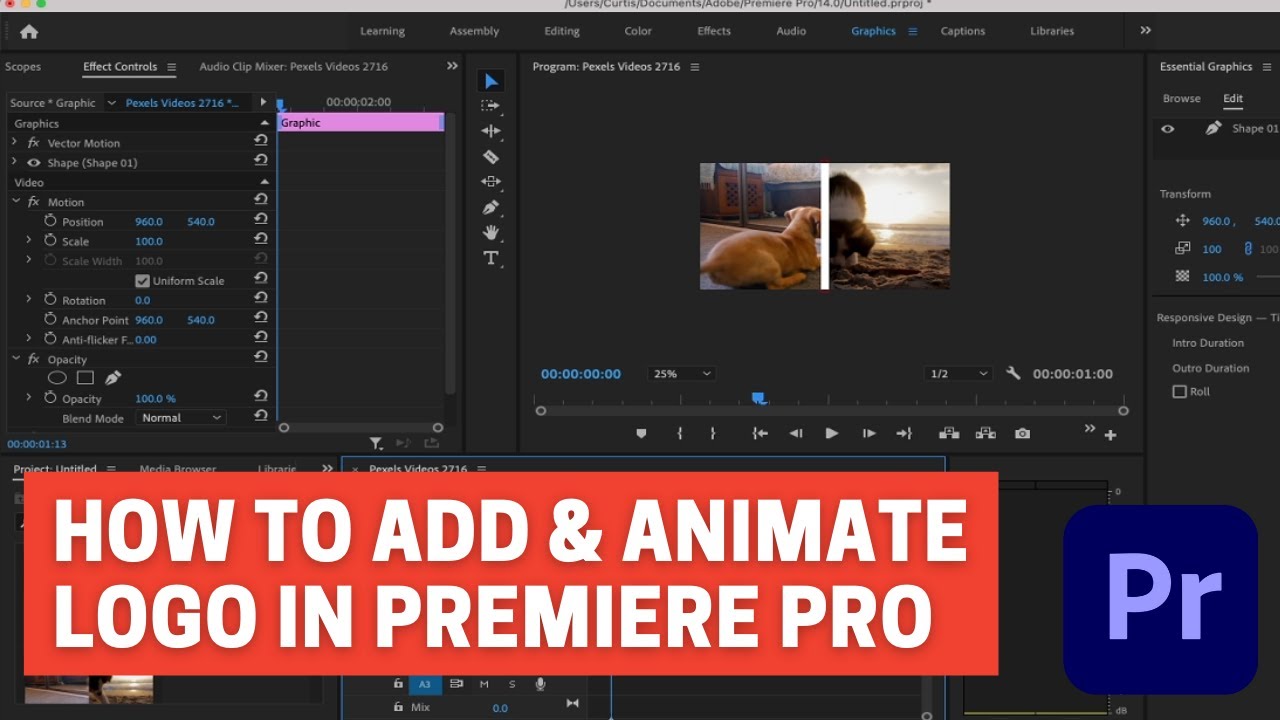Create a 4-point rectangle mask under Opacity
Screen dimensions: 1280x720
85,378
